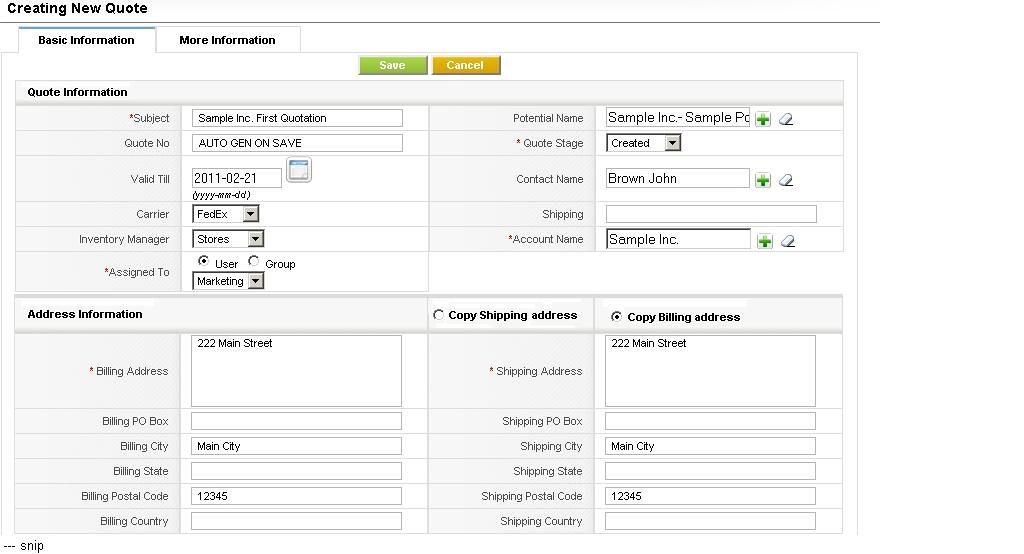1024x554 pixels.
Task: Select an account with the green plus icon
Action: click(x=765, y=241)
